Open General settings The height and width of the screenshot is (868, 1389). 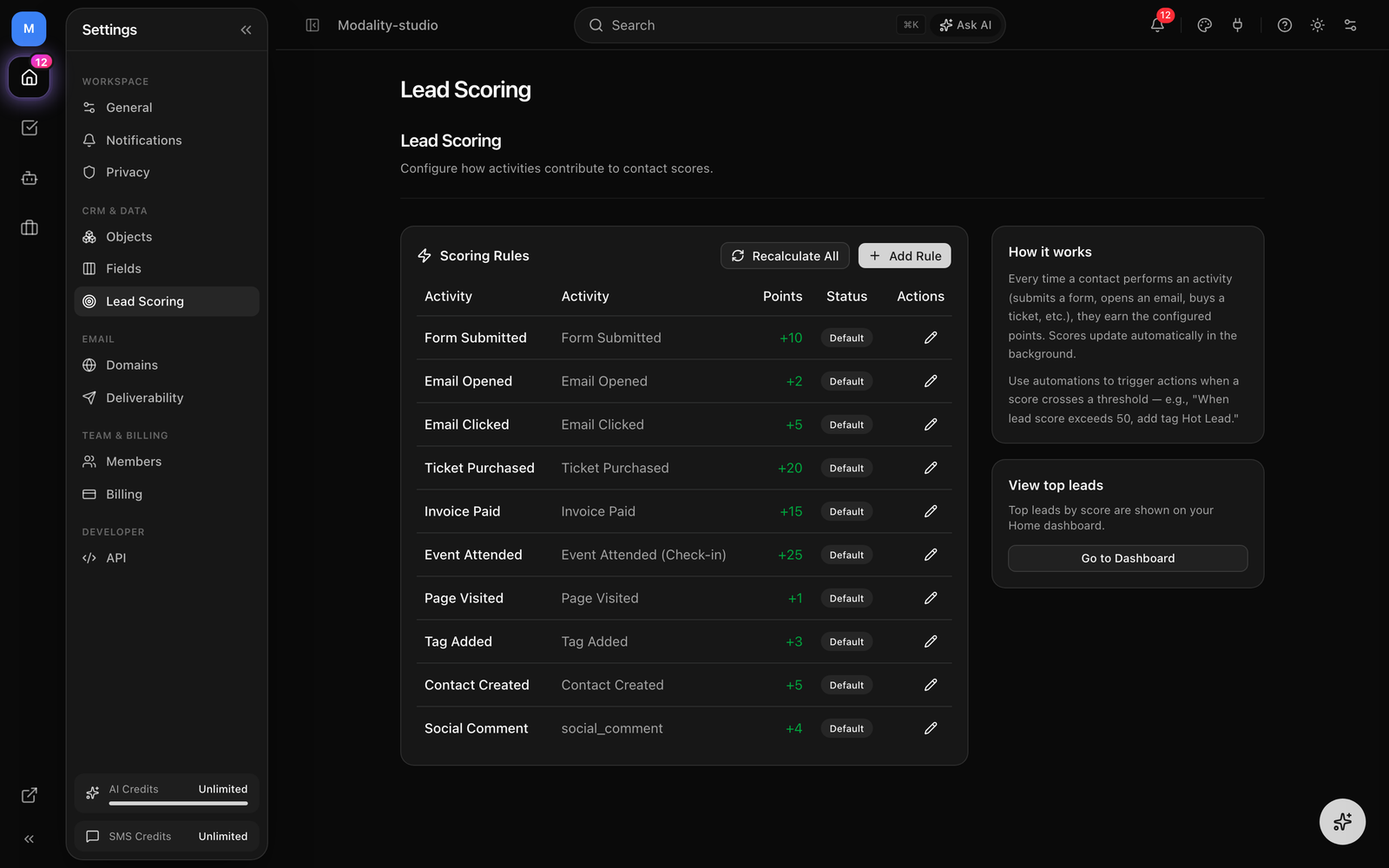pyautogui.click(x=167, y=108)
